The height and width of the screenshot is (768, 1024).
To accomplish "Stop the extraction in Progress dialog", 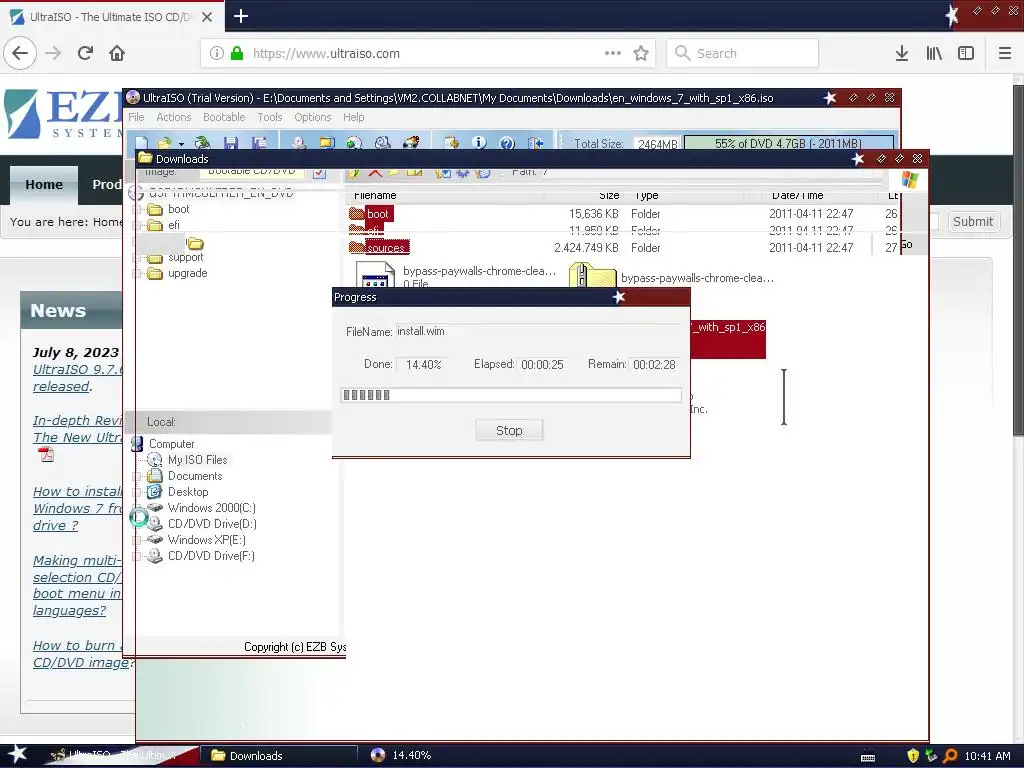I will [x=509, y=430].
